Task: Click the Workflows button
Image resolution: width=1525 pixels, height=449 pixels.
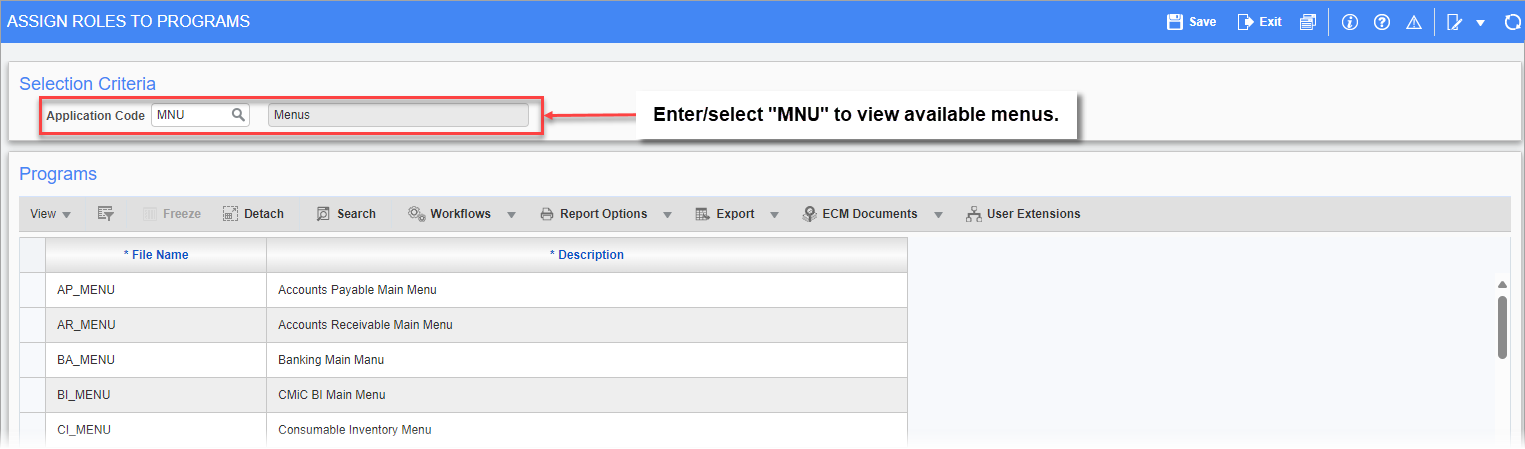Action: pyautogui.click(x=449, y=214)
